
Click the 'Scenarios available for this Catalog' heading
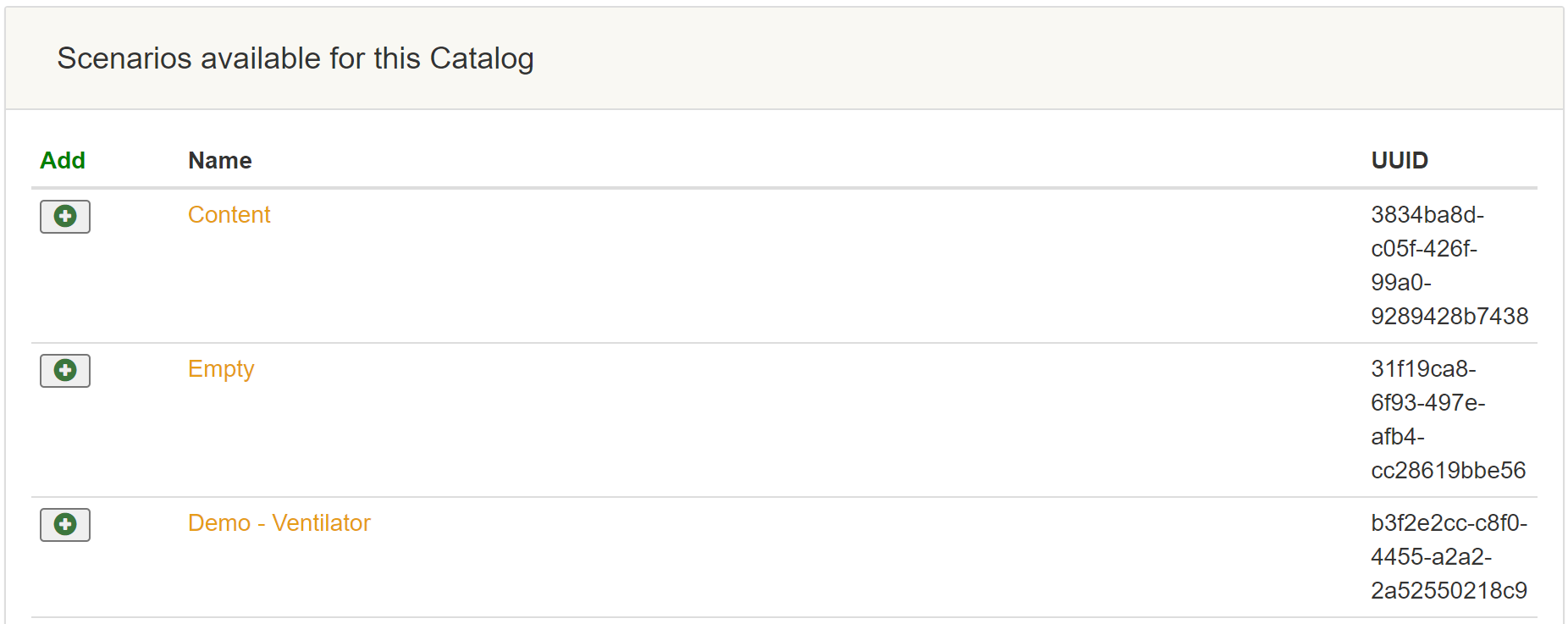(x=295, y=58)
